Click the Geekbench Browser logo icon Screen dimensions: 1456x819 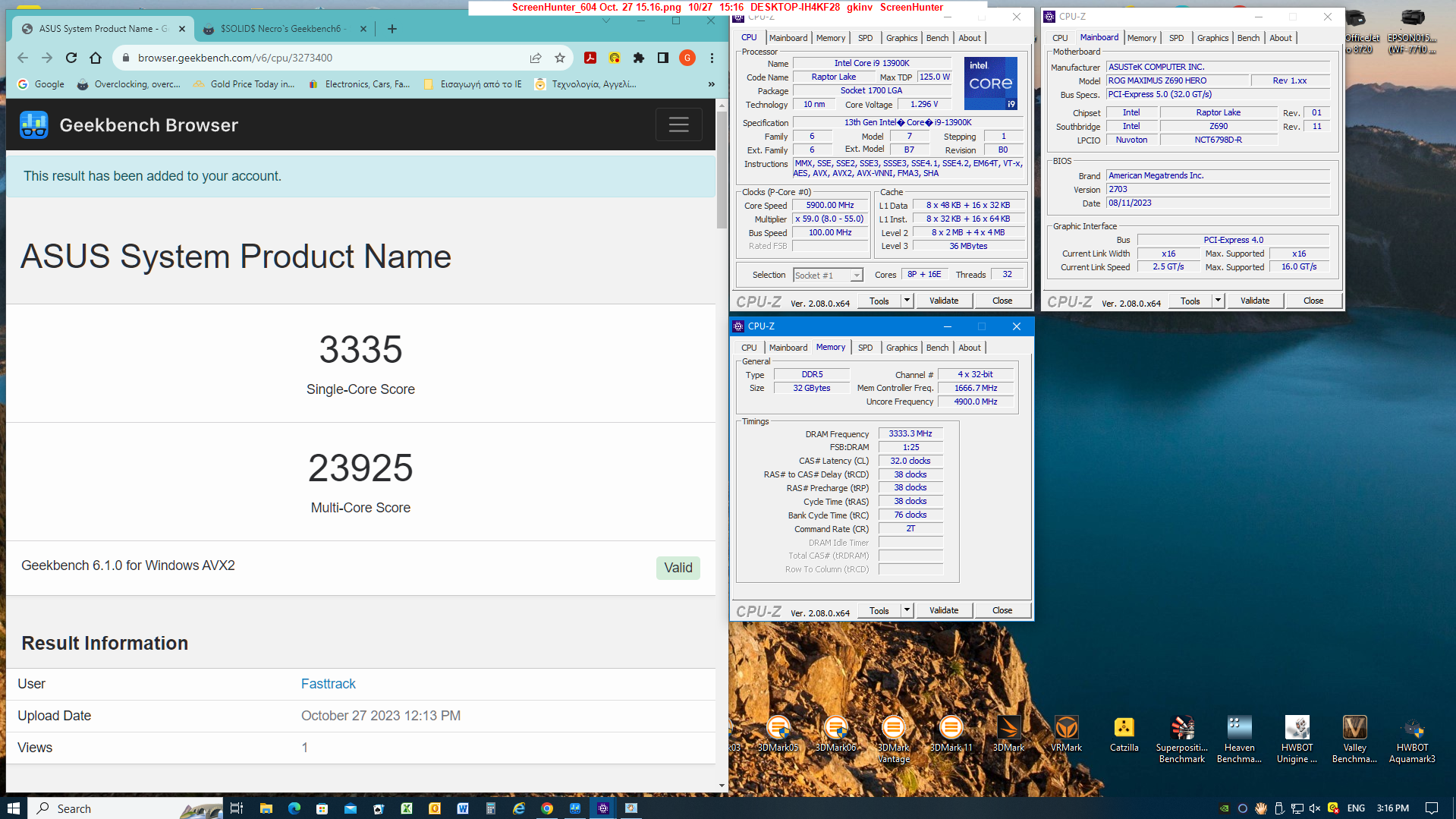34,125
